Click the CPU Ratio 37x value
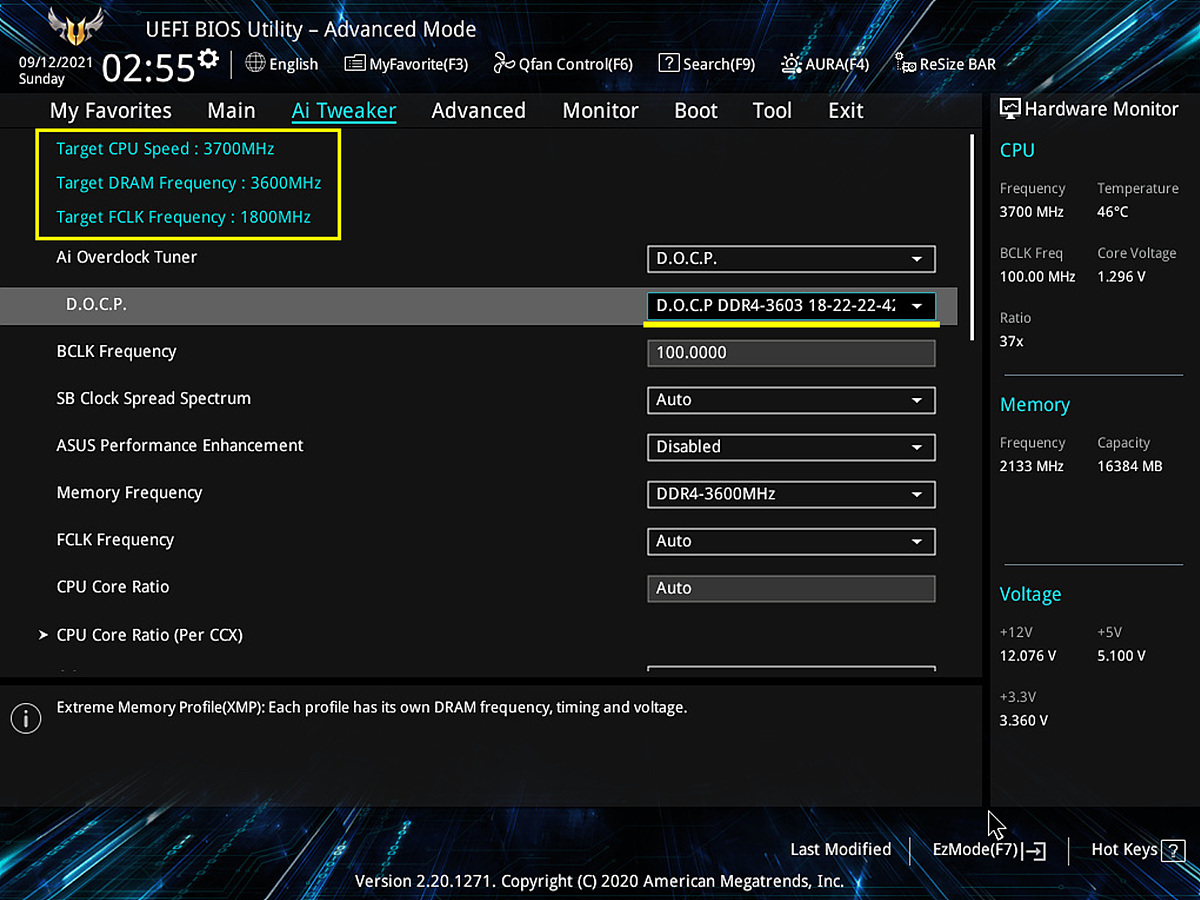The image size is (1200, 900). [x=1011, y=341]
